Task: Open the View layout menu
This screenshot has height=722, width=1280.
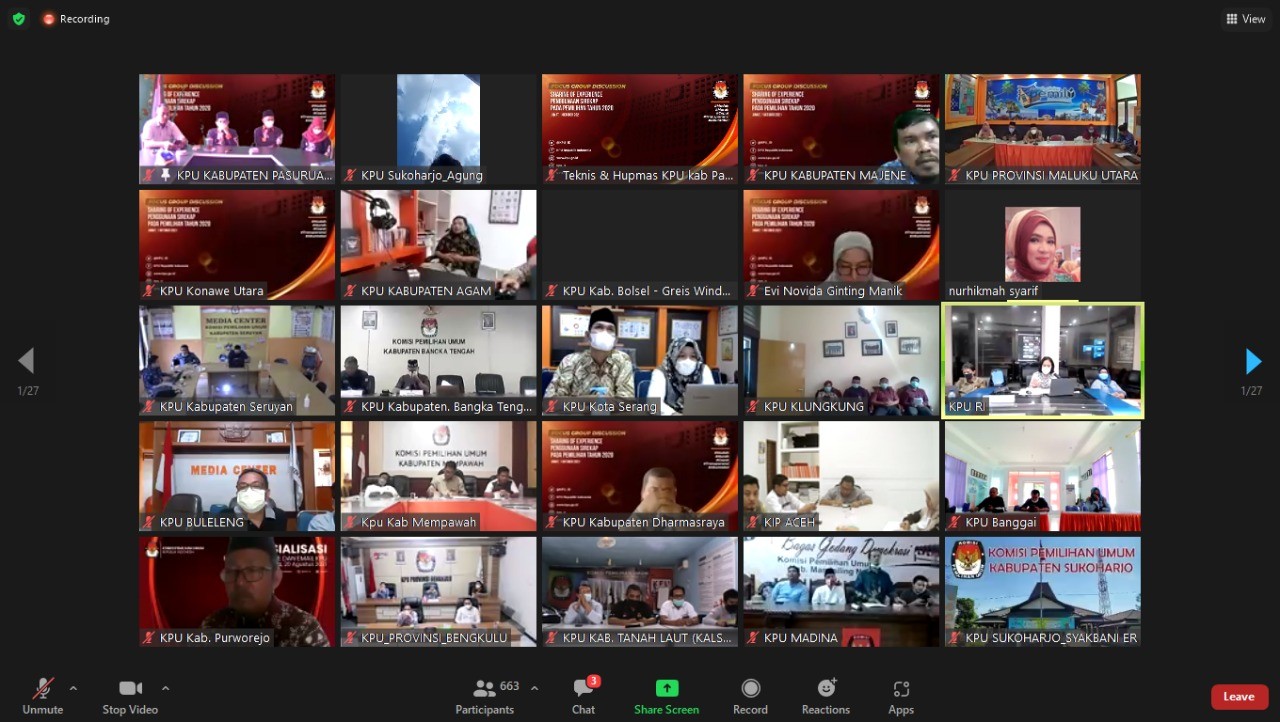Action: pyautogui.click(x=1246, y=19)
